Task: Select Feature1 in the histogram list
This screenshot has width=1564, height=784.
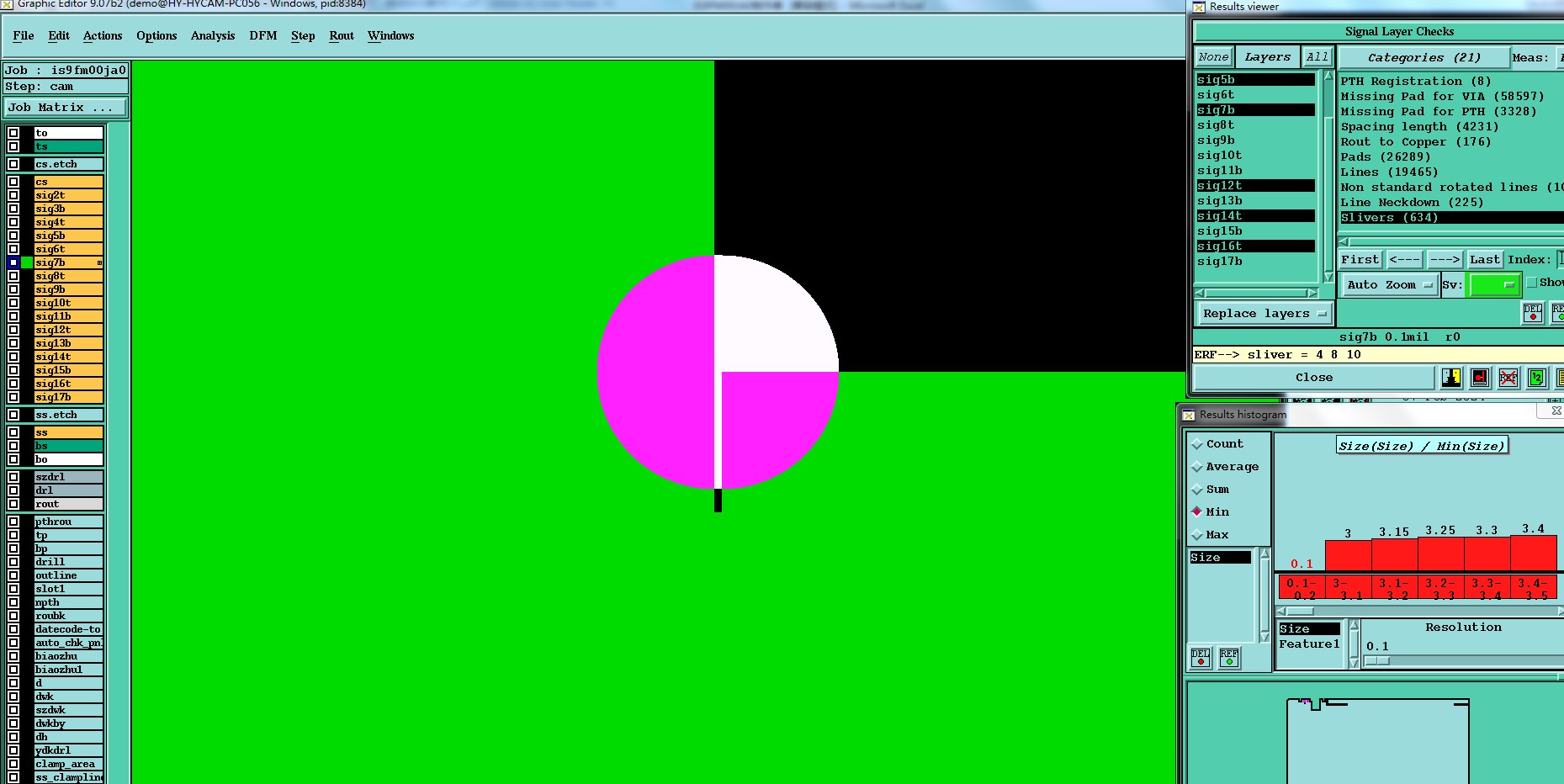Action: [x=1309, y=644]
